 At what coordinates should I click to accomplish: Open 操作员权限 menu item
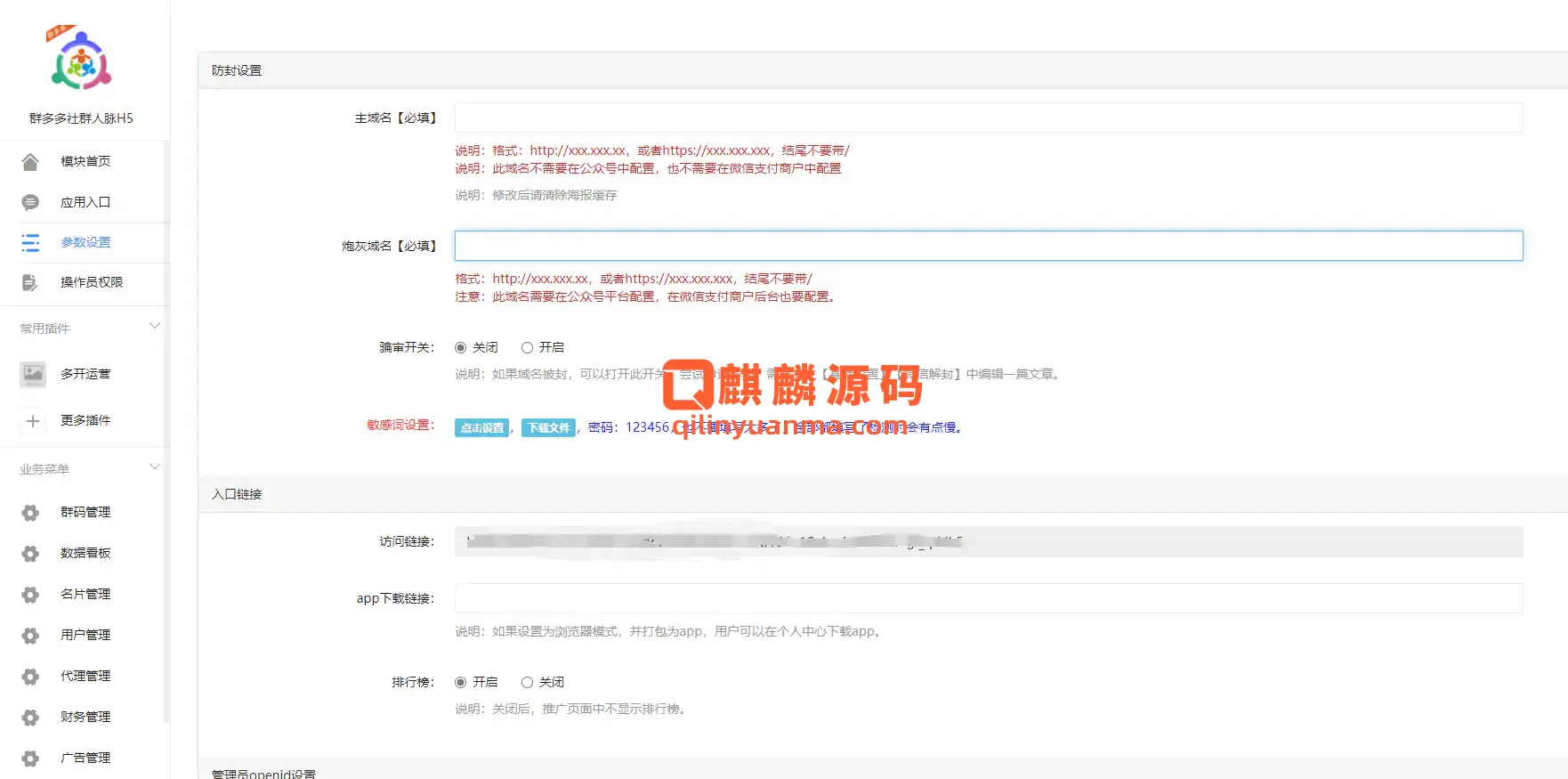(x=92, y=282)
